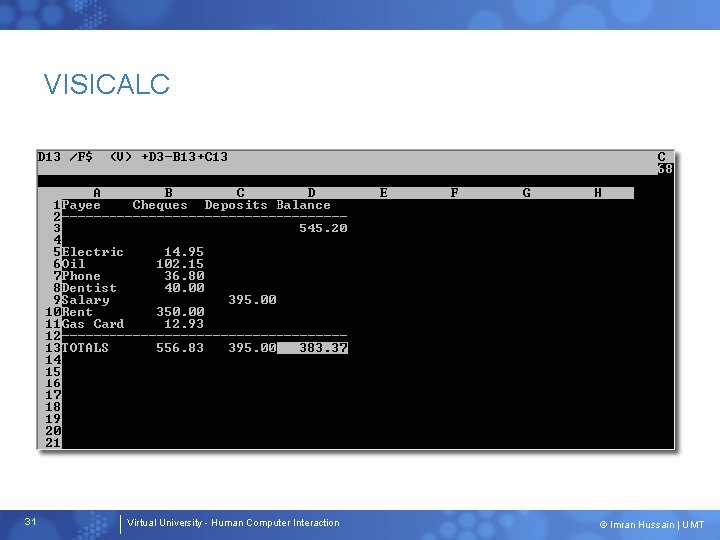Select the Dentist payee cell
720x540 pixels.
[89, 288]
